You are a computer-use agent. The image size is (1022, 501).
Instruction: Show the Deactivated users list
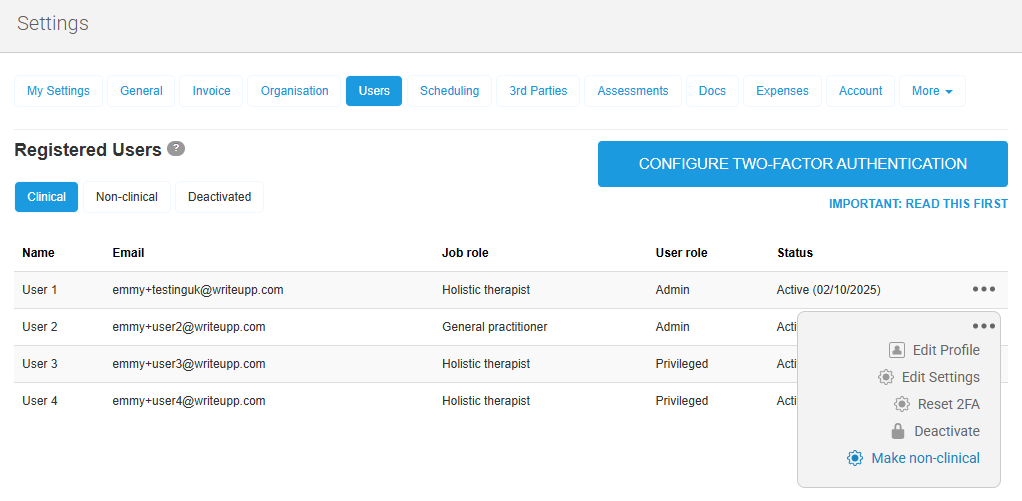click(x=219, y=197)
